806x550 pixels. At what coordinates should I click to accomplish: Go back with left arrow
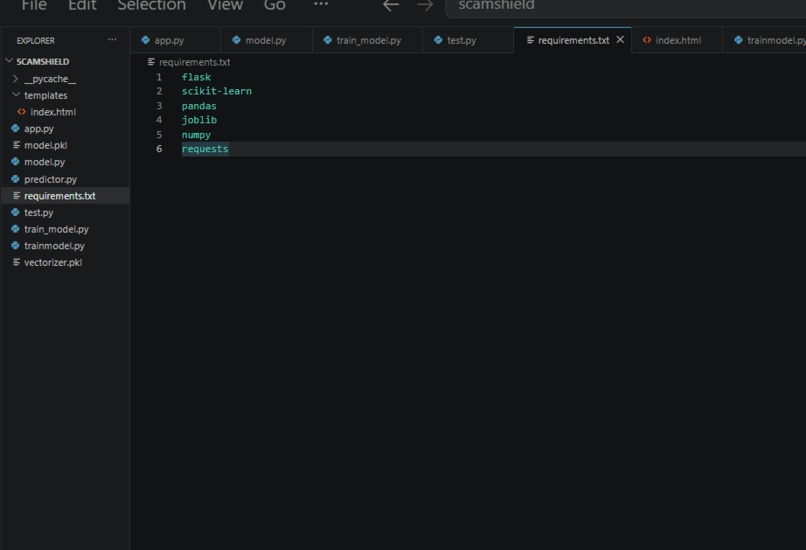coord(391,6)
